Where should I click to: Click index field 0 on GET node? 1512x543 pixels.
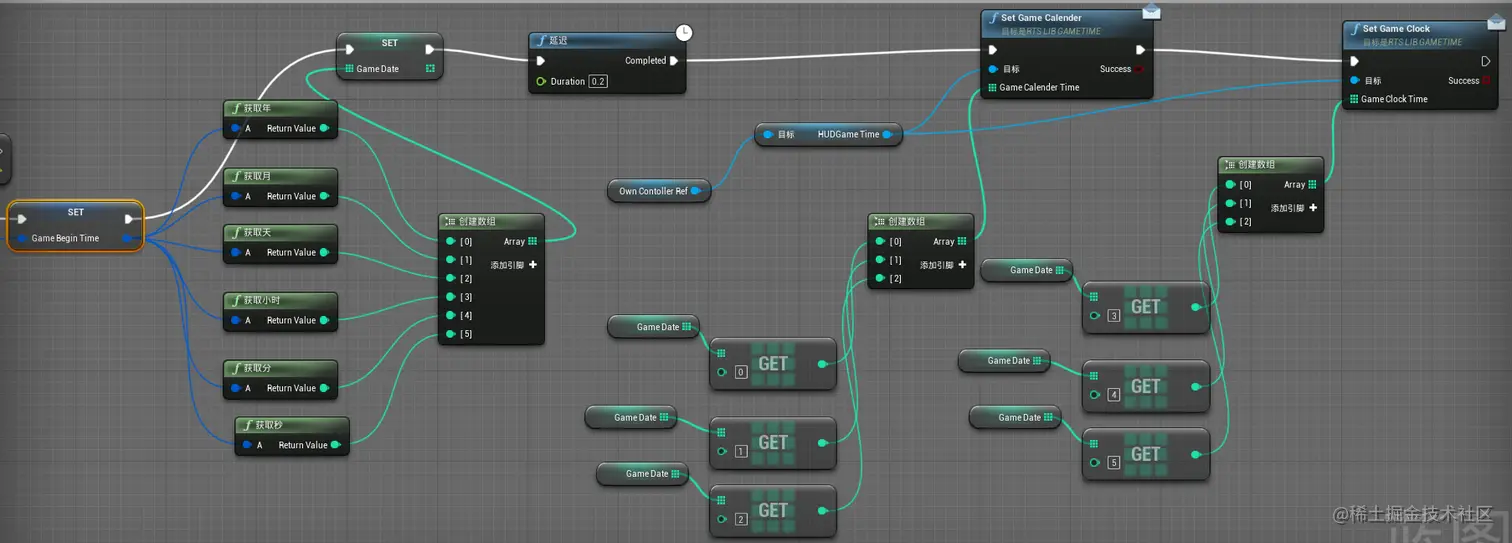coord(741,372)
